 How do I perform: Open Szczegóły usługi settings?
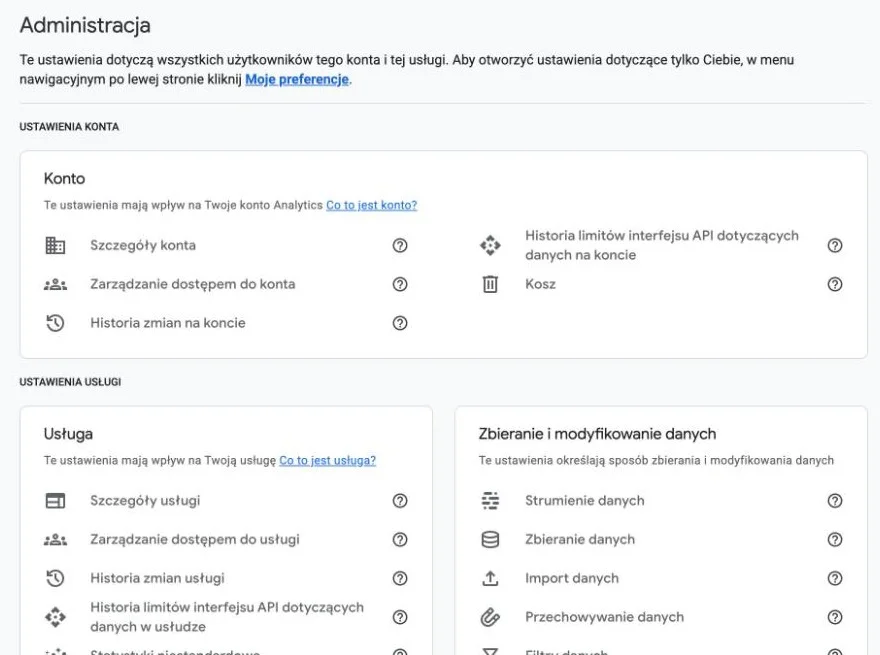(x=145, y=501)
